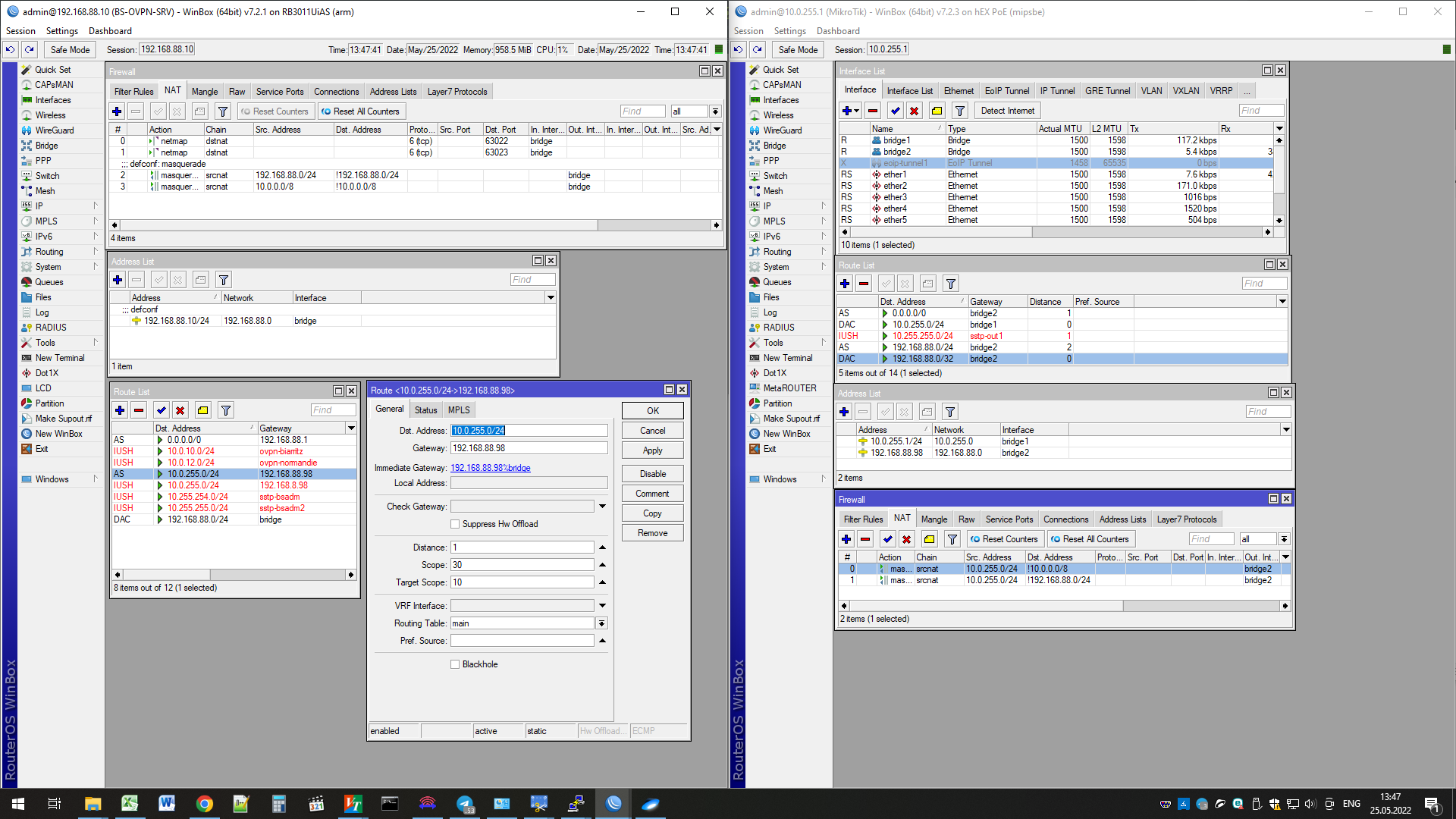Click Redo in the right WinBox toolbar
Viewport: 1456px width, 819px height.
pos(757,49)
